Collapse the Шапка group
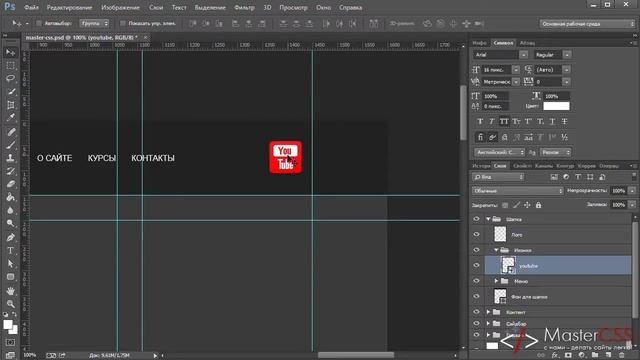The width and height of the screenshot is (640, 360). click(x=488, y=219)
